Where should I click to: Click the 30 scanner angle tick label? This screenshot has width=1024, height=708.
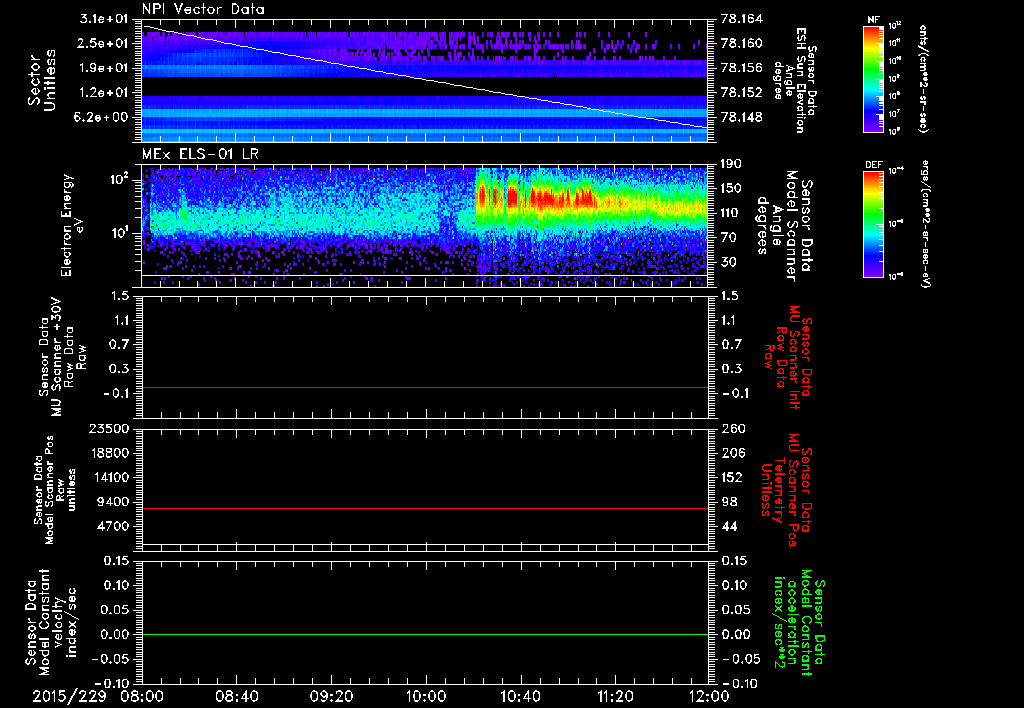coord(729,263)
